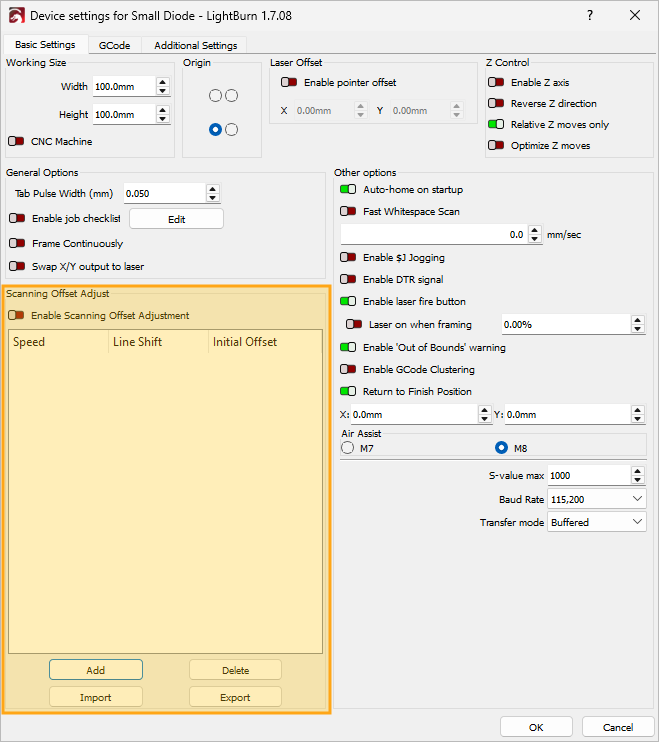The image size is (659, 742).
Task: Turn on Enable job checklist
Action: coord(17,218)
